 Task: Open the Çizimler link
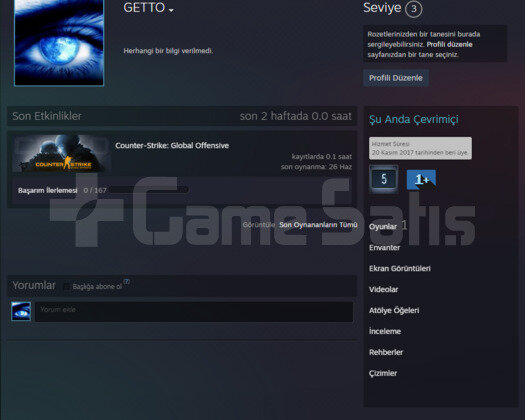(x=383, y=373)
